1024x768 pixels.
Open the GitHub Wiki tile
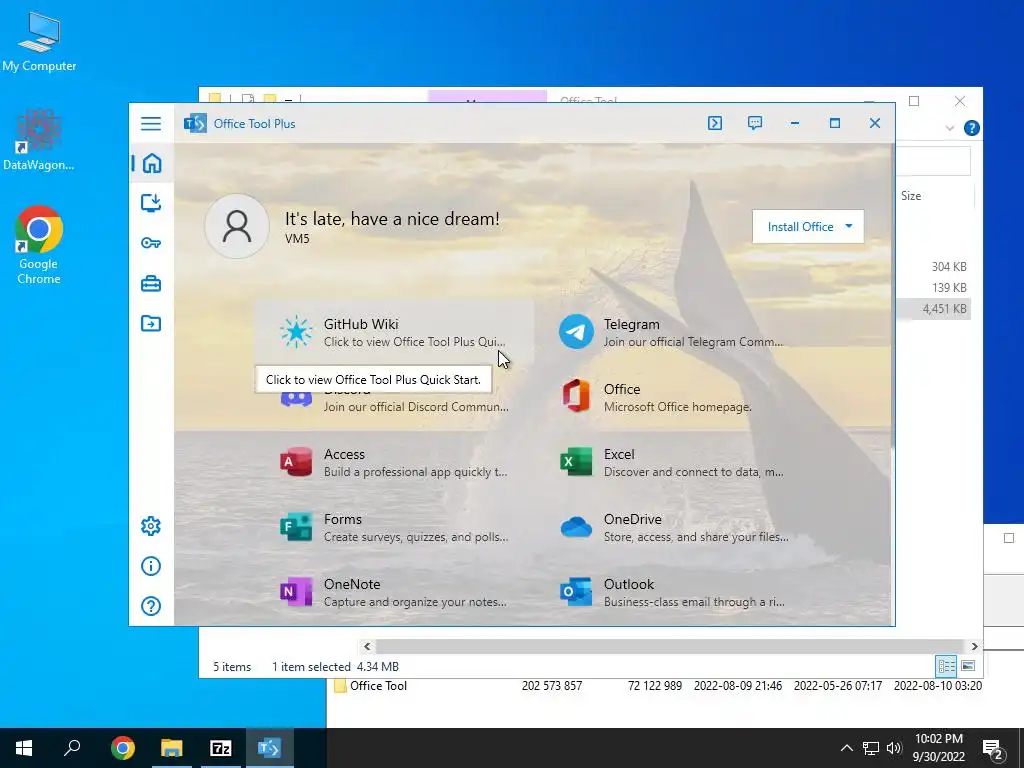click(394, 332)
